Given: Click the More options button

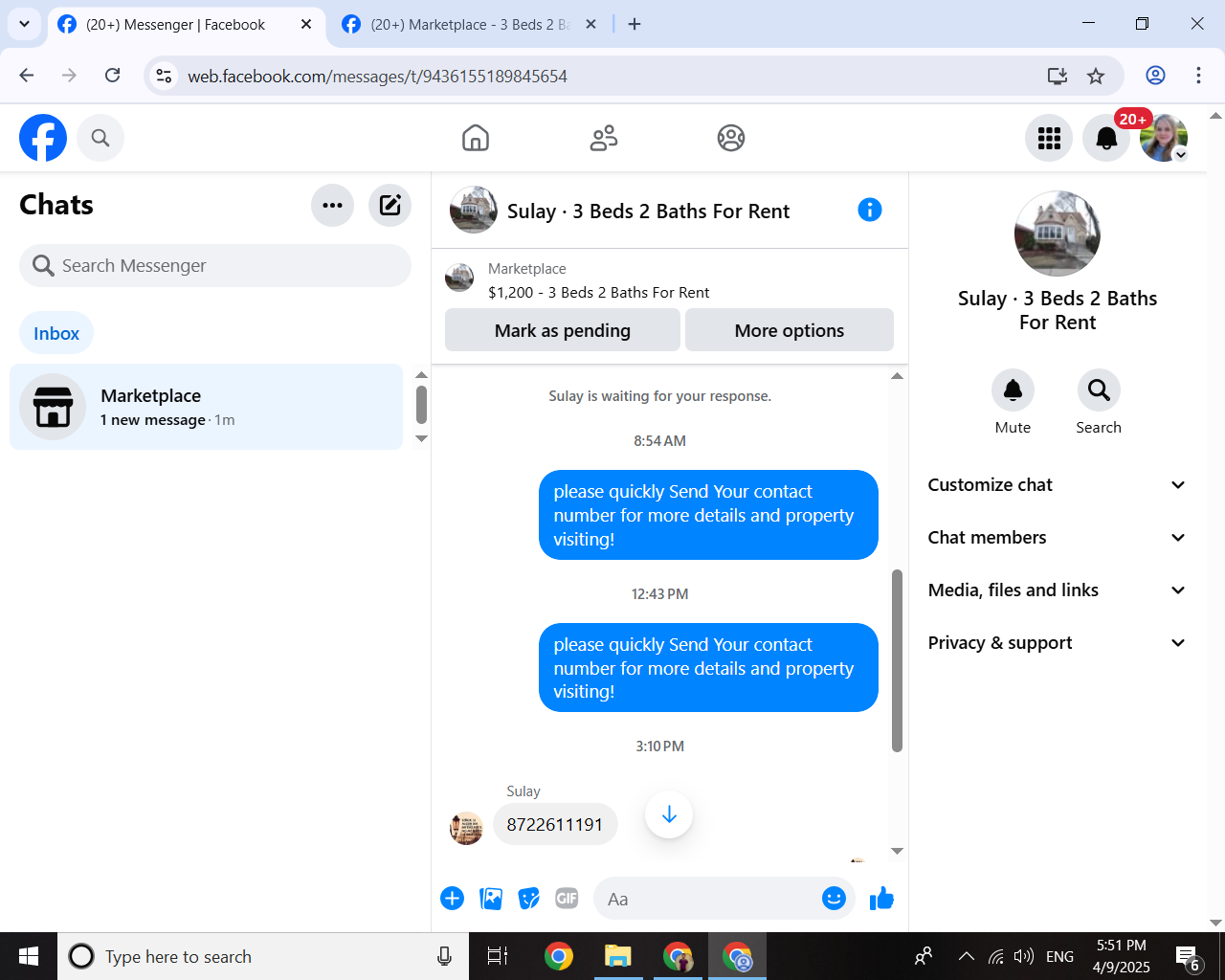Looking at the screenshot, I should (x=790, y=330).
